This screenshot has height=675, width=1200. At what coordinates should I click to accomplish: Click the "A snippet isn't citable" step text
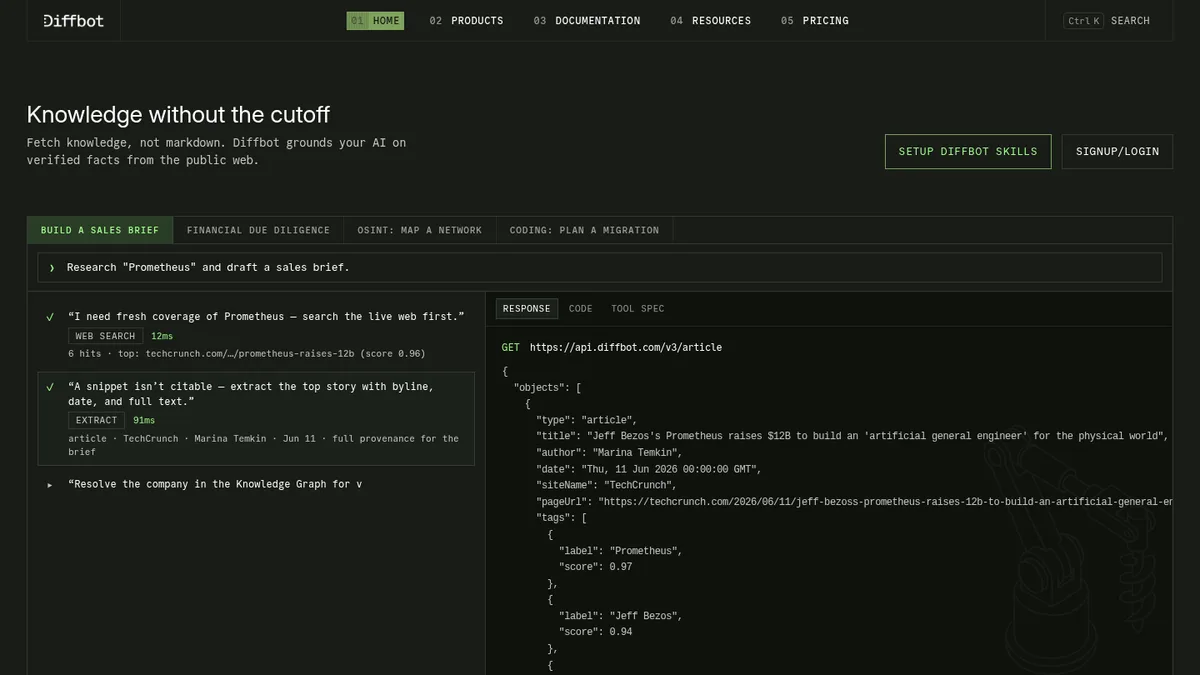click(251, 393)
